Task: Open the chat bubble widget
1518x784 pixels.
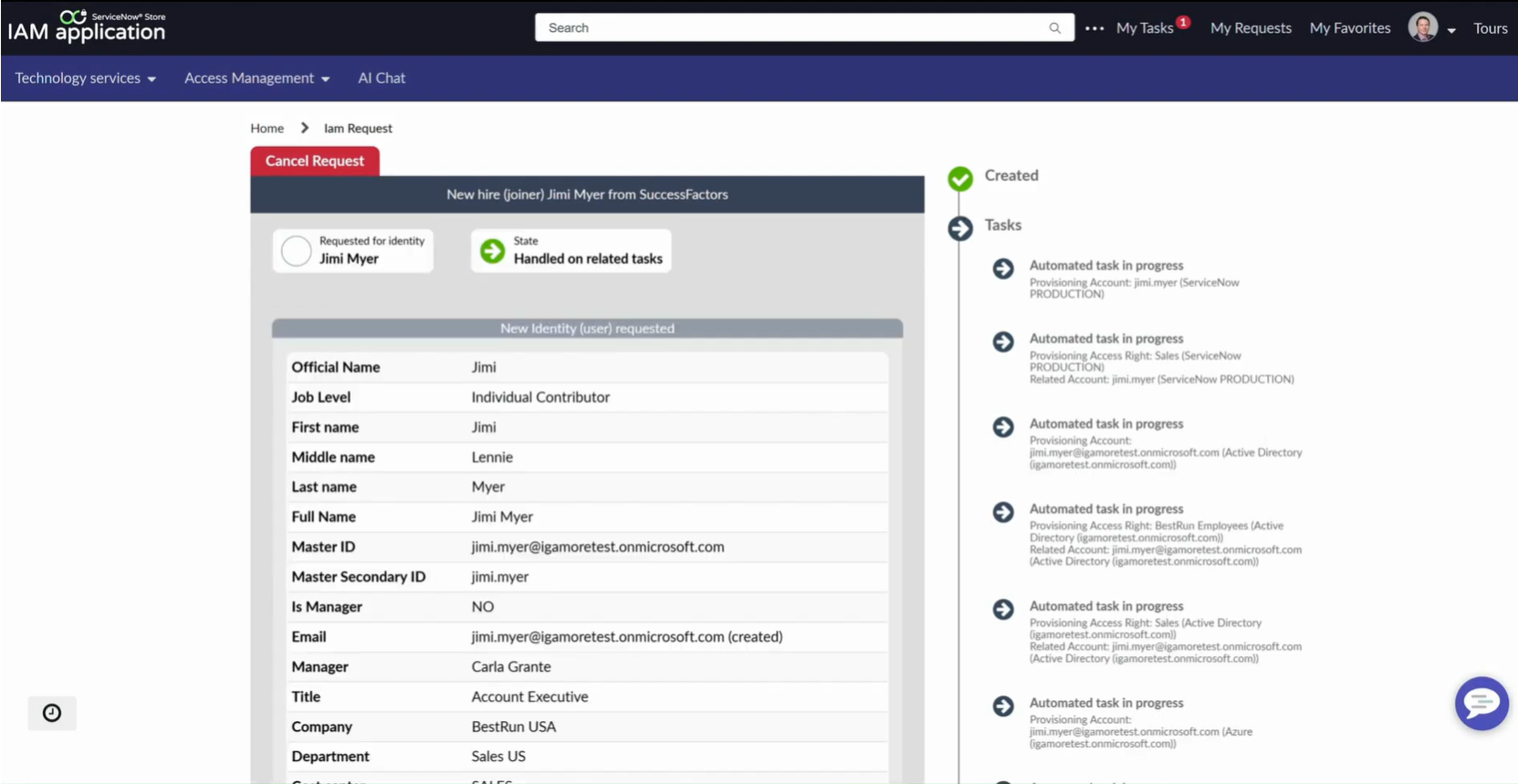Action: pyautogui.click(x=1481, y=703)
